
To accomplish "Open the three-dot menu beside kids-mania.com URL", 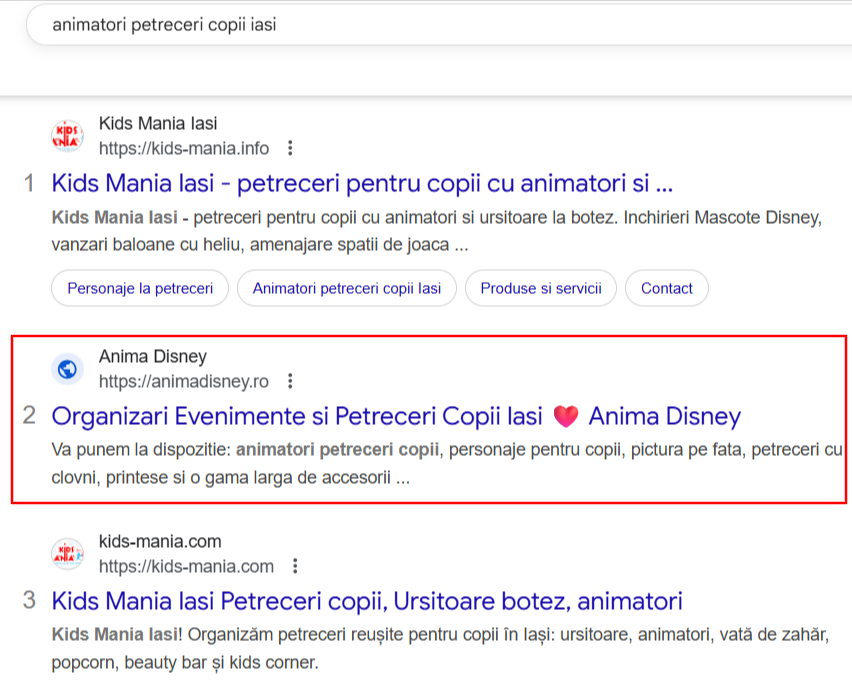I will pyautogui.click(x=295, y=566).
